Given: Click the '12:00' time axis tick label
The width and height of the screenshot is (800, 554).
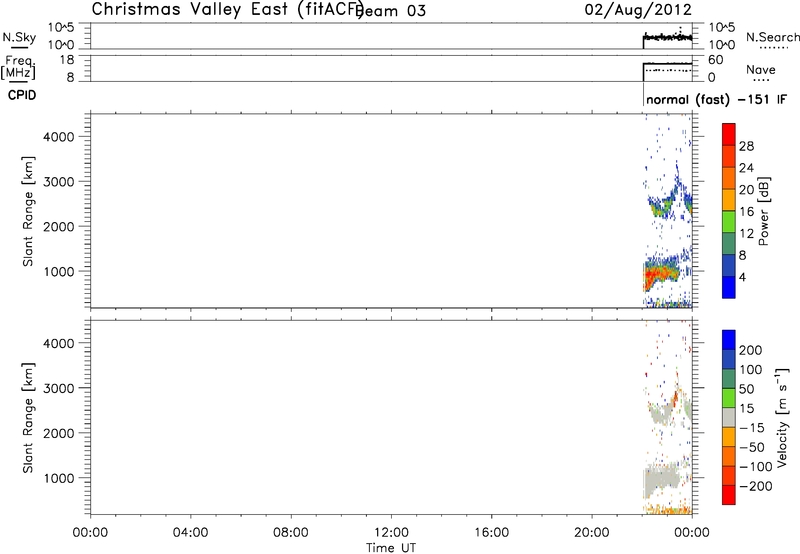Looking at the screenshot, I should point(391,533).
